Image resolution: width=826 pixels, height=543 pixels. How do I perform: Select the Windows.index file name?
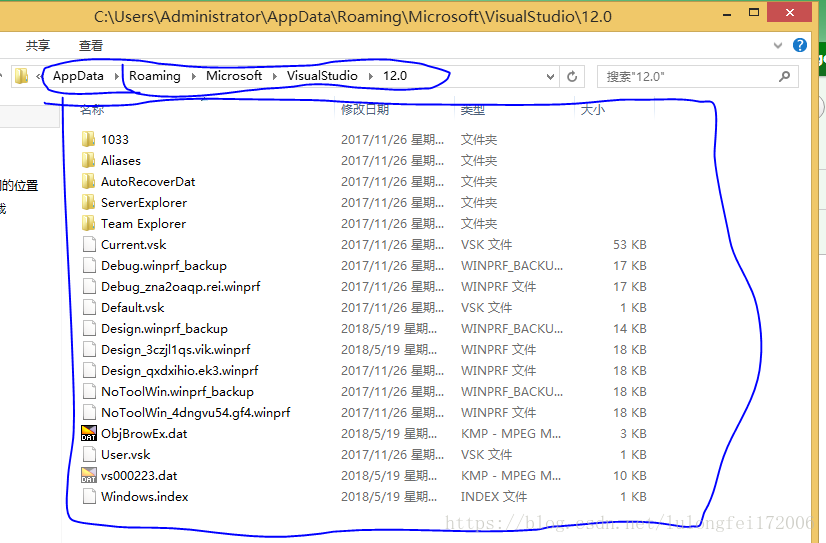pyautogui.click(x=144, y=497)
